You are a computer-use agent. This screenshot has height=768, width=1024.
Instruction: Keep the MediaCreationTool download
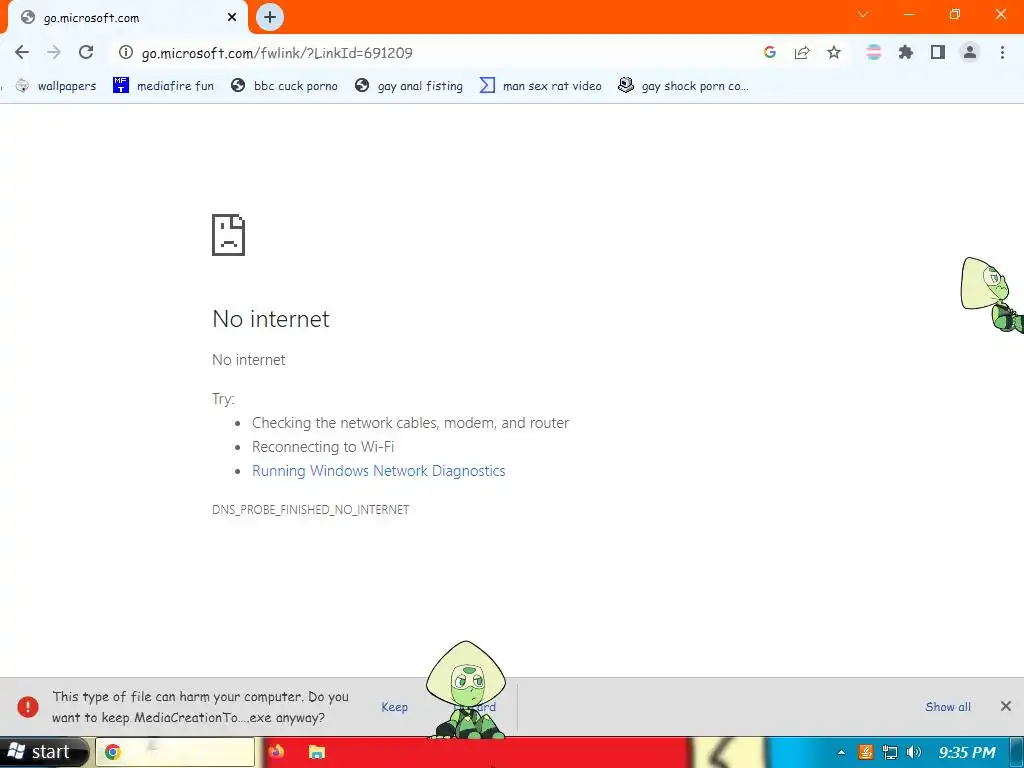[394, 707]
